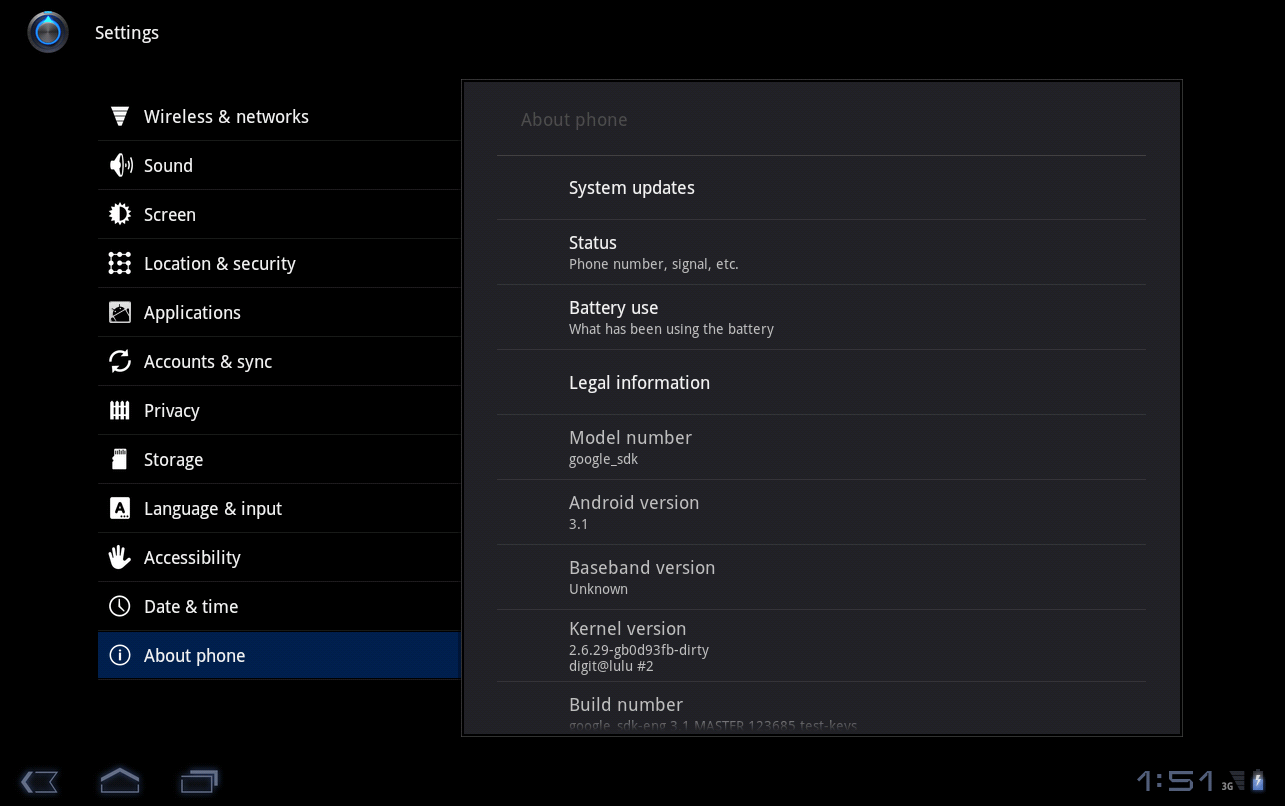The height and width of the screenshot is (806, 1285).
Task: Select Language & input in sidebar
Action: tap(279, 508)
